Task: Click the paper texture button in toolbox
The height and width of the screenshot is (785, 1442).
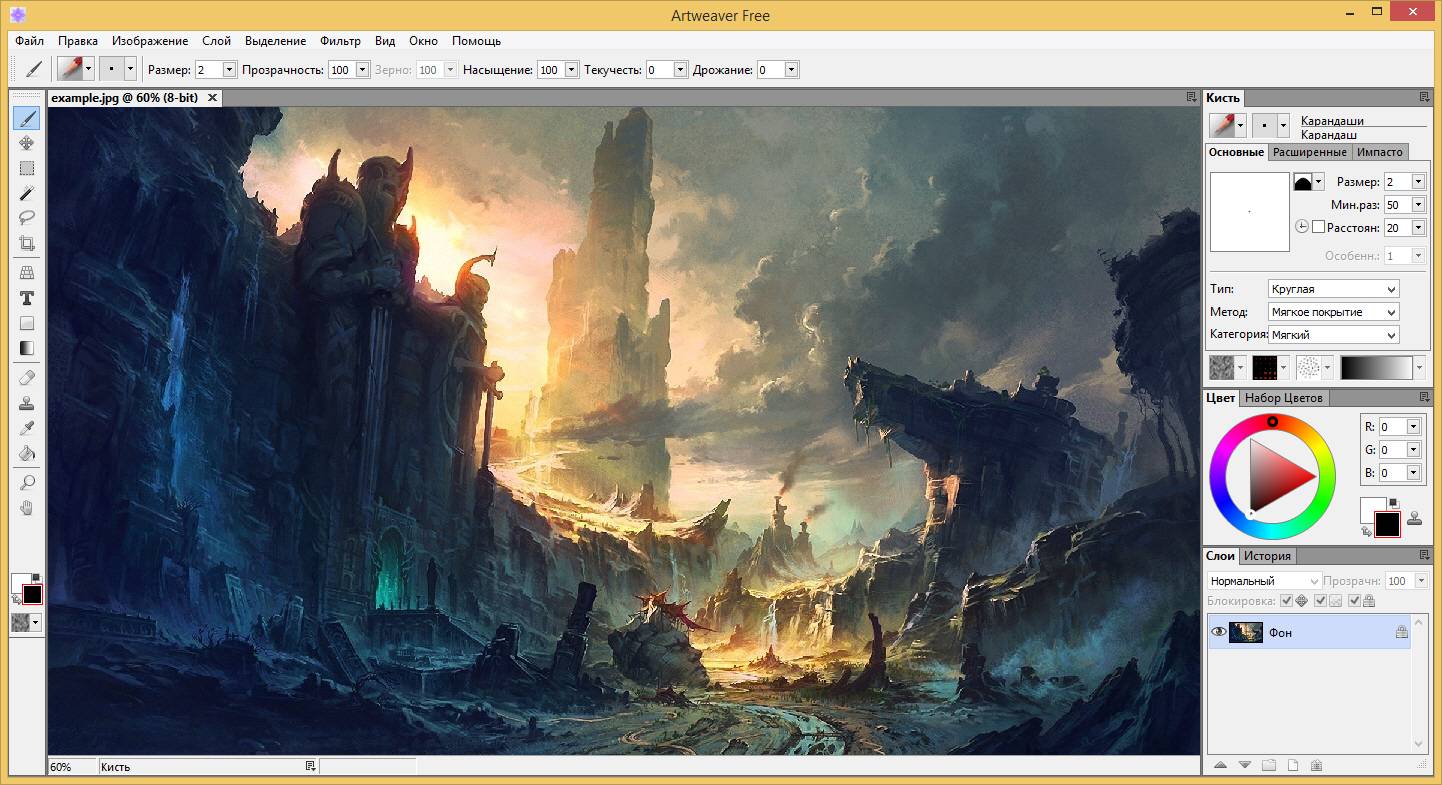Action: coord(26,622)
